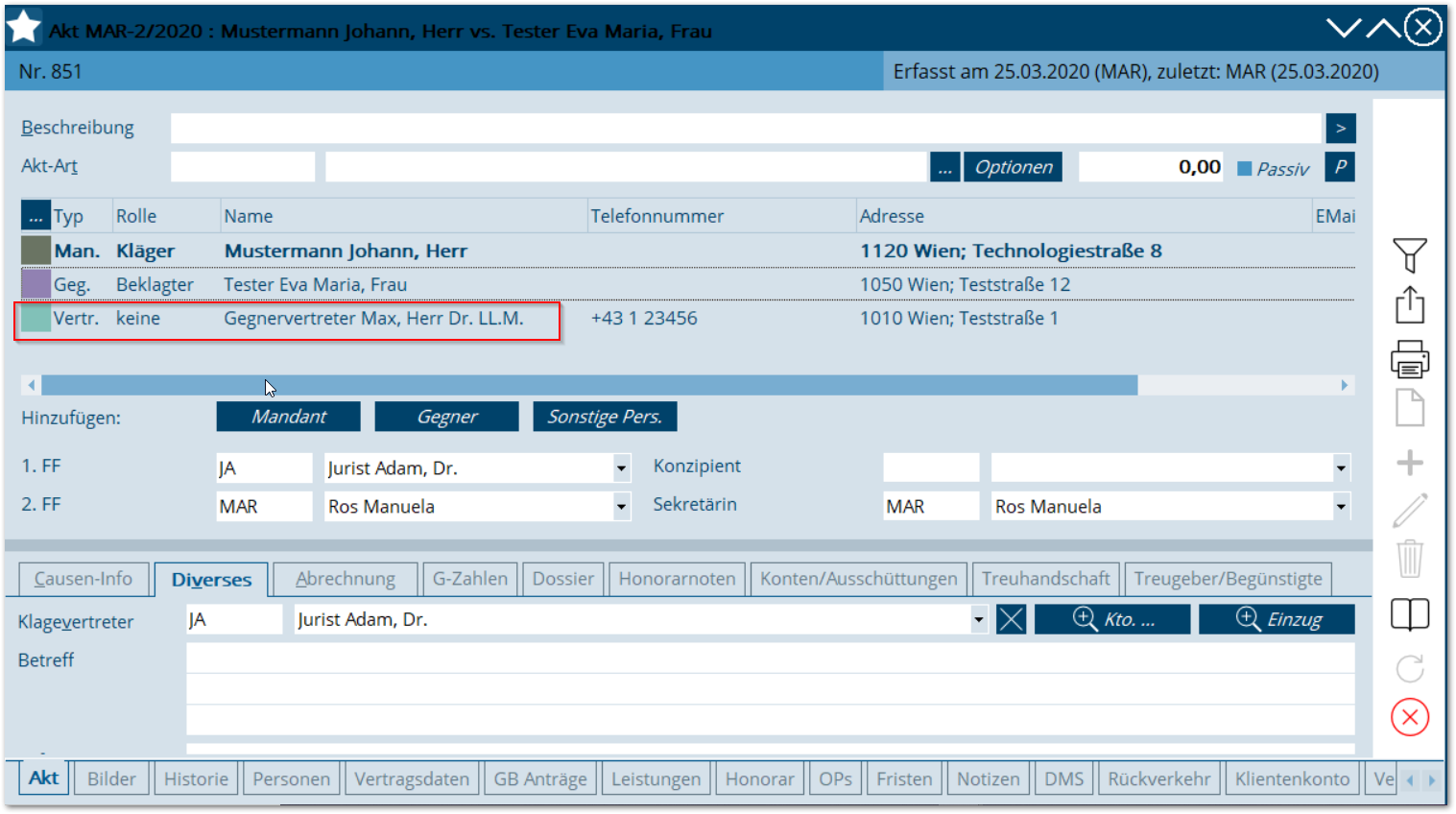Click the Kto. ... search button
The image size is (1456, 814).
point(1112,619)
